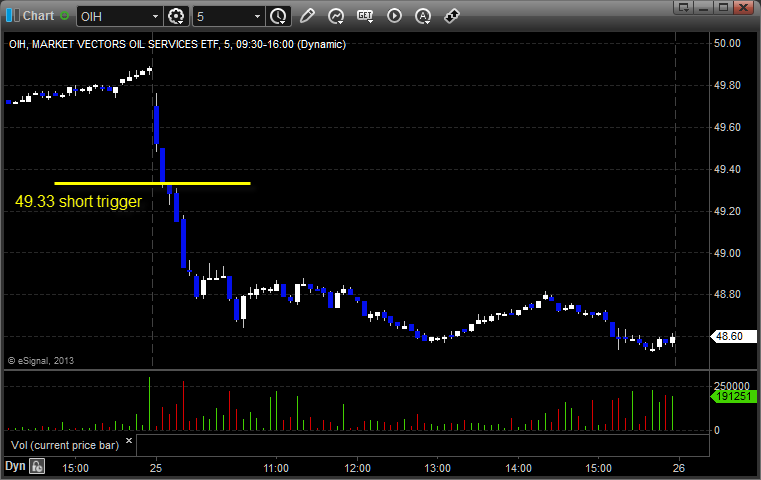Click the 11:00 time axis label
761x480 pixels.
pyautogui.click(x=276, y=468)
